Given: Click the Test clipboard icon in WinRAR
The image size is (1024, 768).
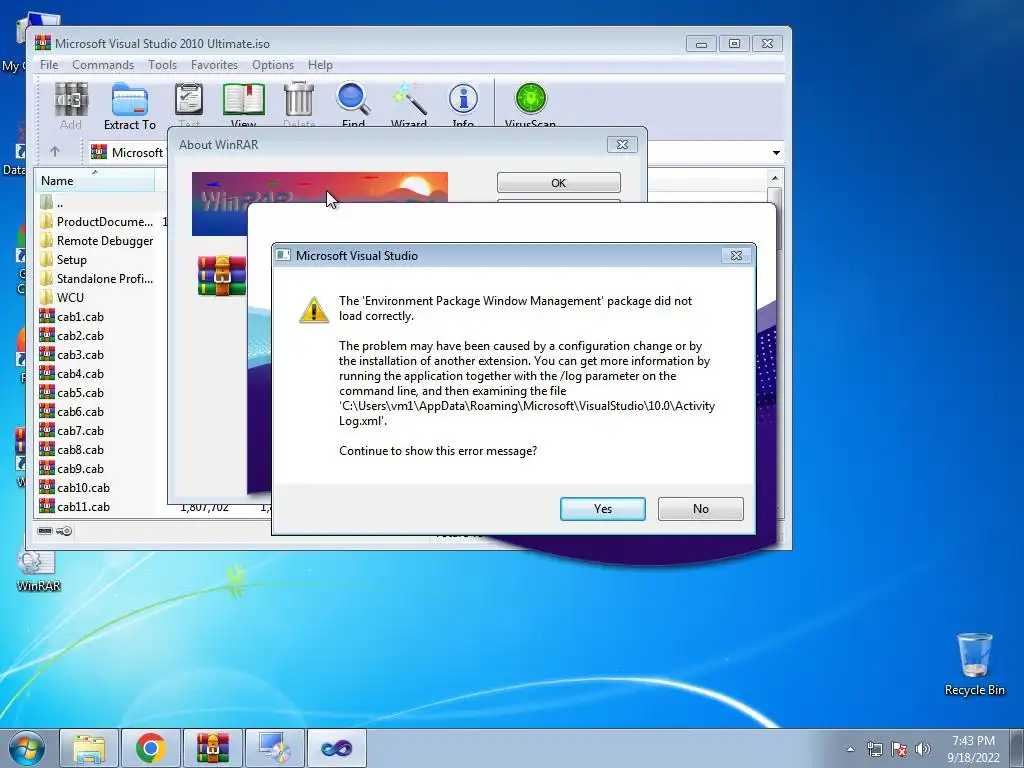Looking at the screenshot, I should 189,100.
